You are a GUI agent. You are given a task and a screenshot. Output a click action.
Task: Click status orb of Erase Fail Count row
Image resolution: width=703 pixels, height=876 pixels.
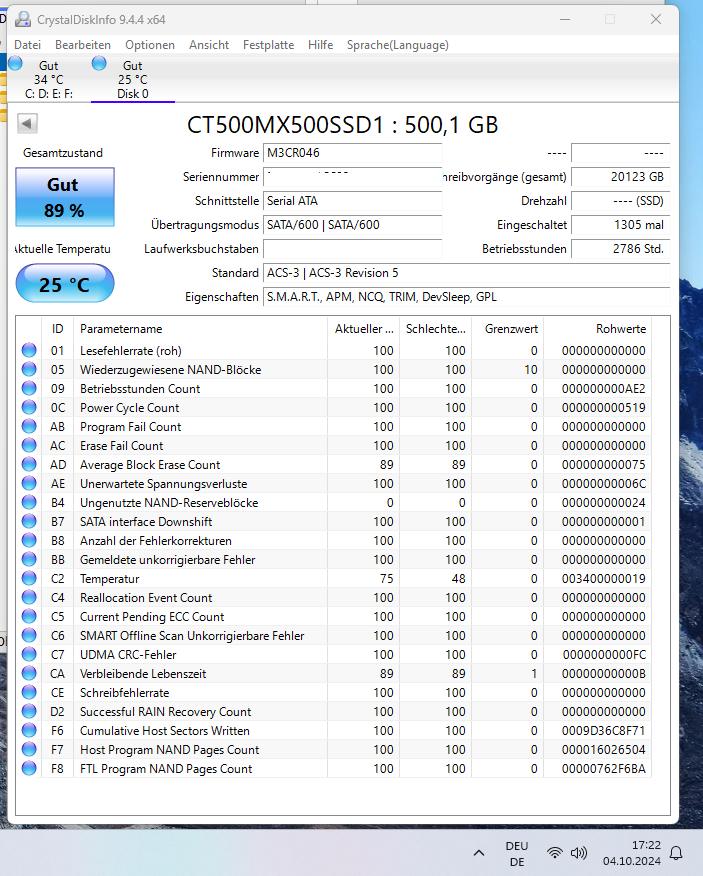29,445
